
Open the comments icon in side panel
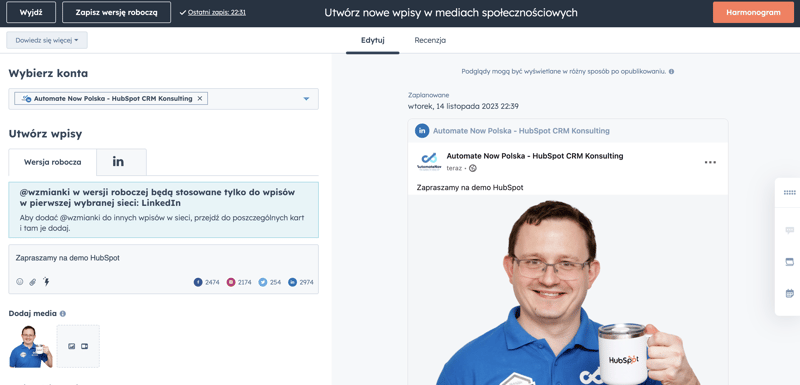[x=789, y=230]
